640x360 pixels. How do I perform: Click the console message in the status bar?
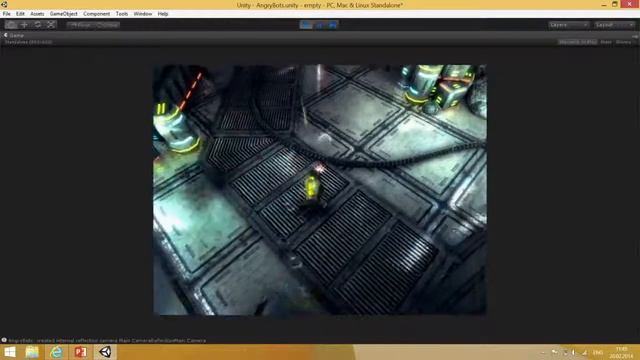pos(107,340)
